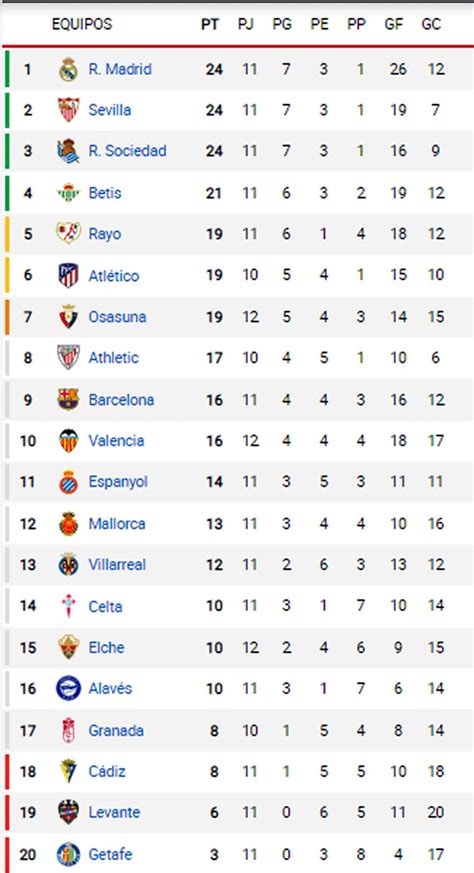Viewport: 474px width, 873px height.
Task: Click the Levante team name link
Action: 115,813
